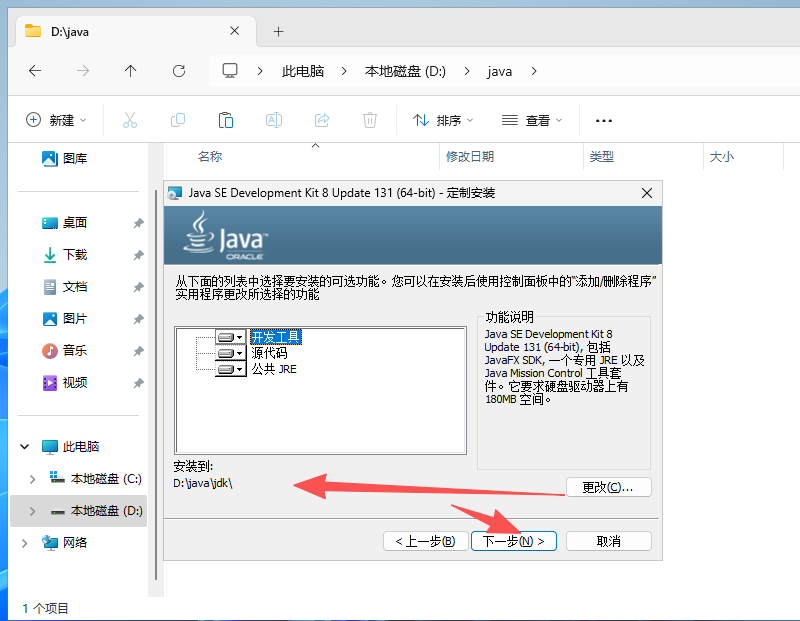Open 图库 gallery in sidebar
The height and width of the screenshot is (621, 800).
coord(64,159)
